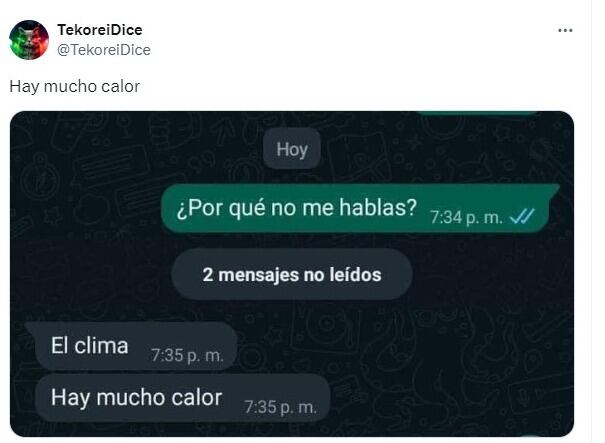Click the 7:35 p. m. time beside 'El clima'
Image resolution: width=605 pixels, height=443 pixels.
[x=188, y=355]
